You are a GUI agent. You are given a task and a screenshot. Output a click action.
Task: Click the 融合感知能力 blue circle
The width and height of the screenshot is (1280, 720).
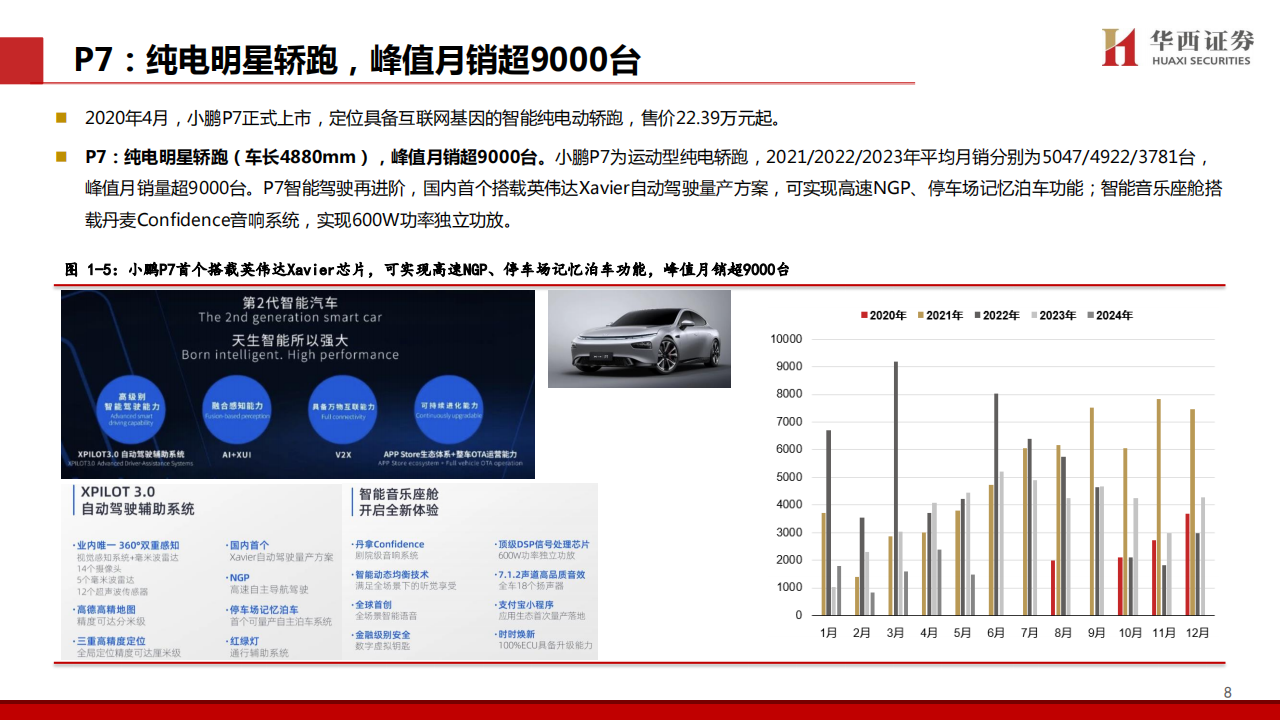(x=238, y=410)
